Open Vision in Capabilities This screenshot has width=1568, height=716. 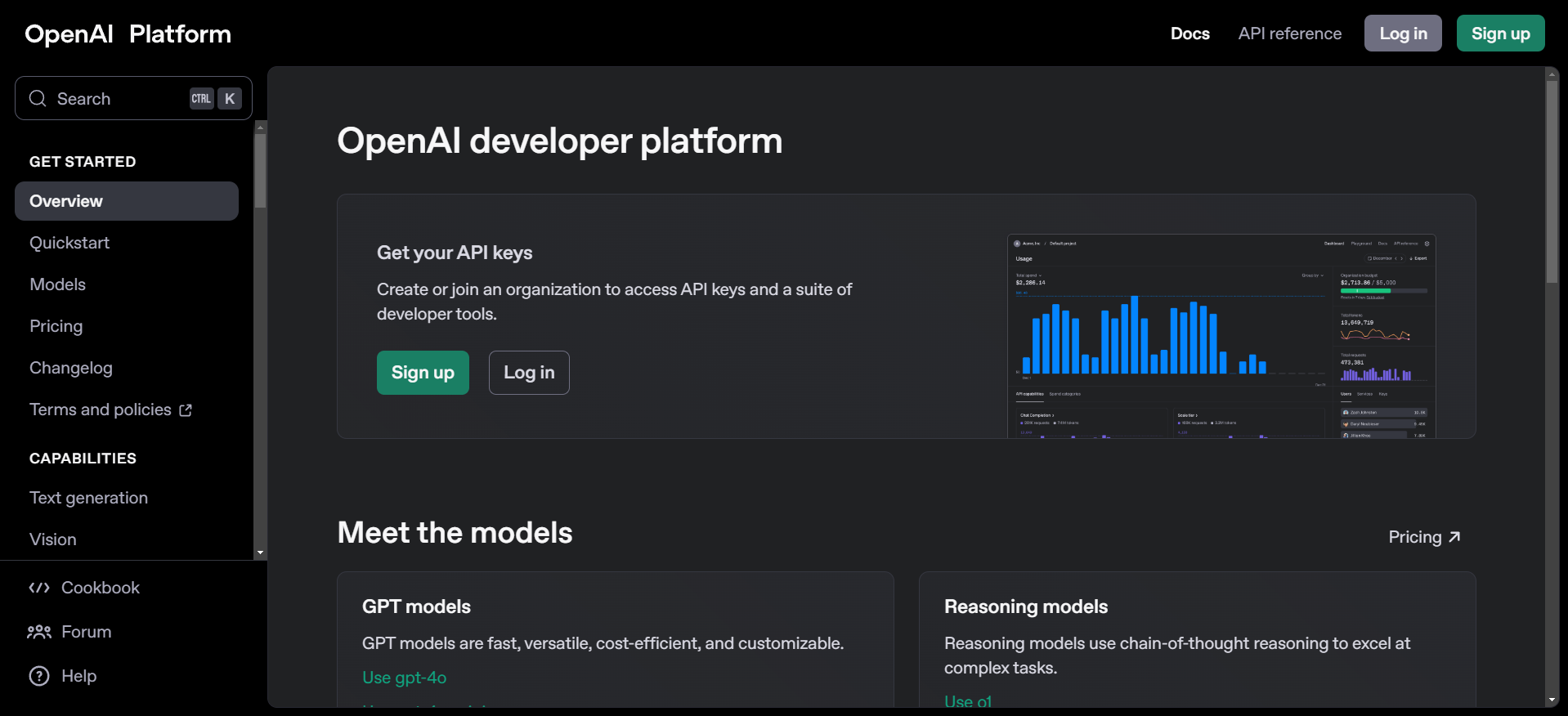coord(52,539)
